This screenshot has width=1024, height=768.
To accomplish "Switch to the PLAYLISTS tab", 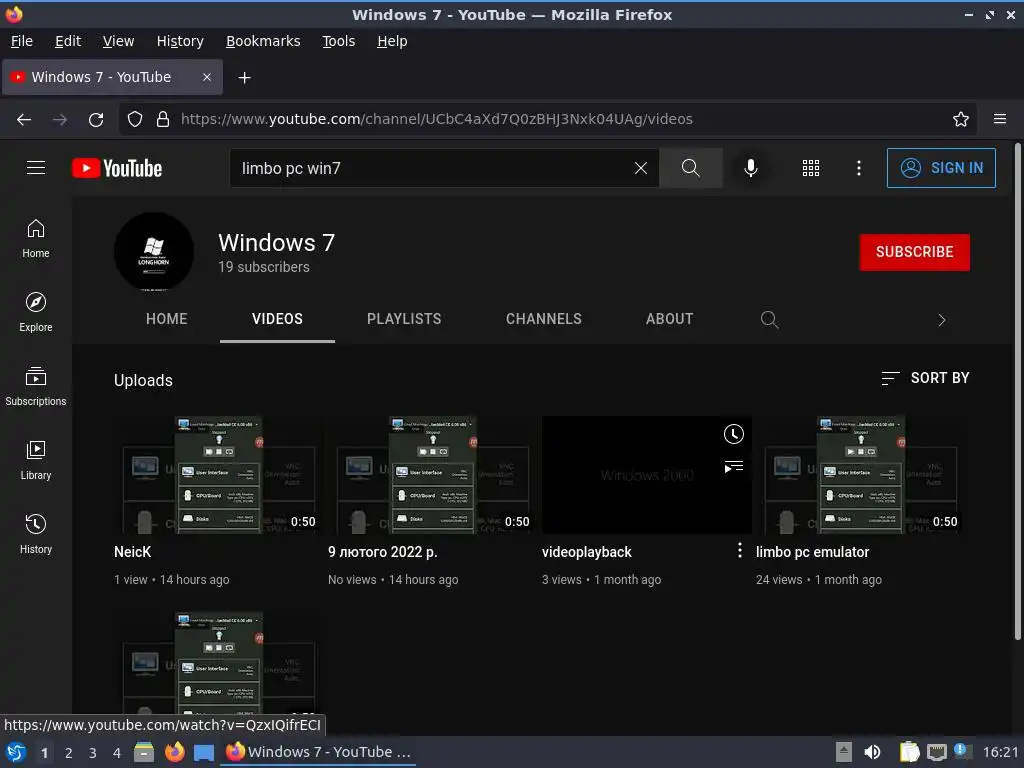I will [x=404, y=319].
